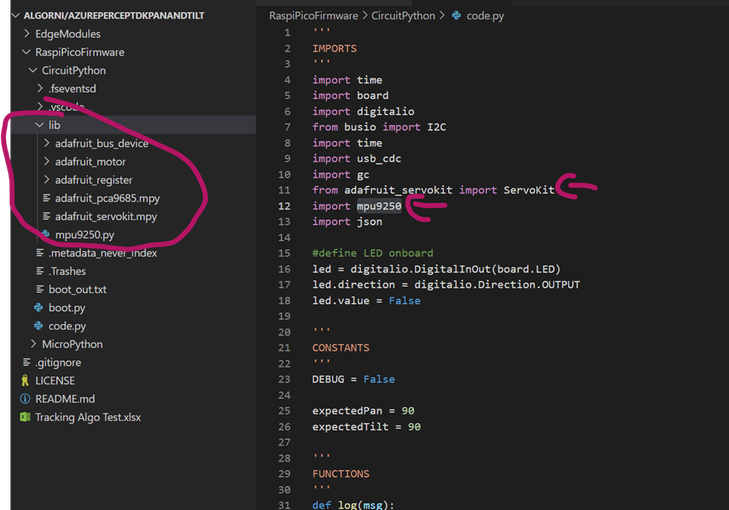The height and width of the screenshot is (510, 729).
Task: Expand the MicroPython folder chevron
Action: (x=33, y=344)
